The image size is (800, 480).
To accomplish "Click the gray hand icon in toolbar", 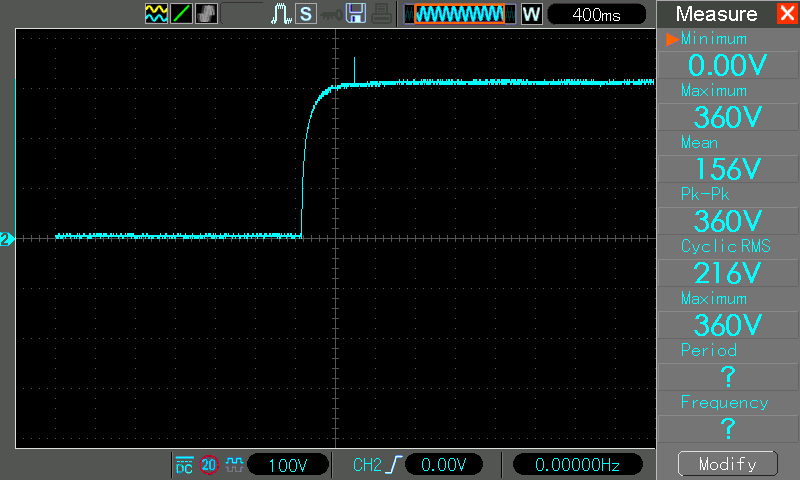I will click(x=206, y=14).
